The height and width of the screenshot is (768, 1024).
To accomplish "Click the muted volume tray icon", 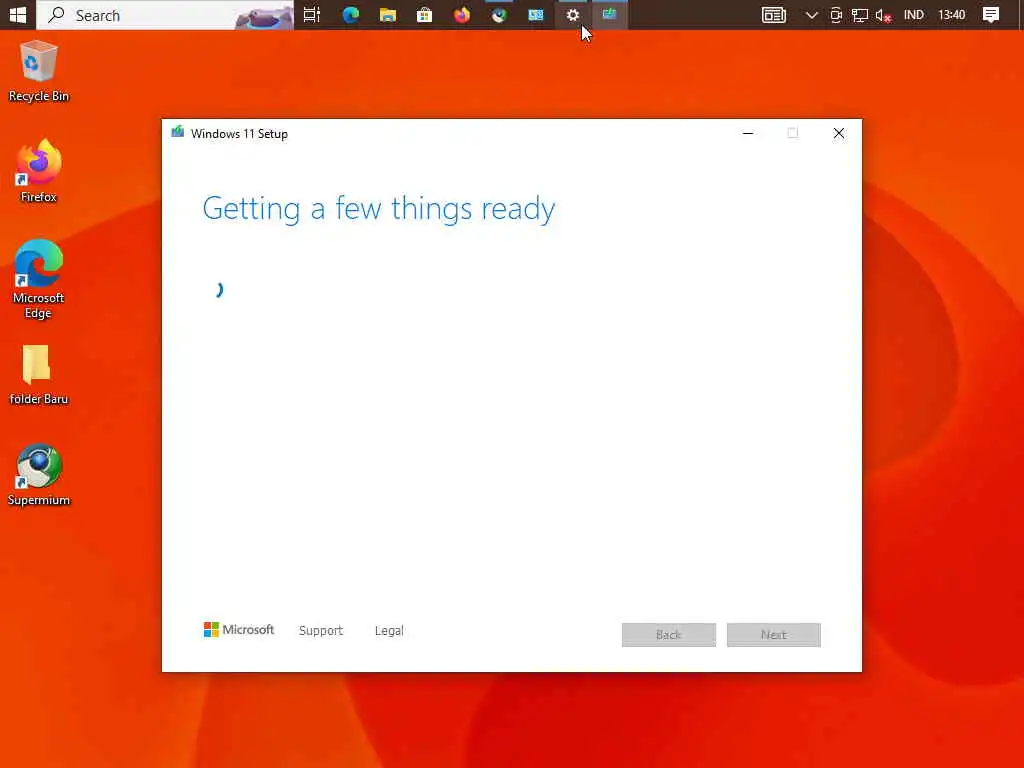I will pyautogui.click(x=883, y=15).
